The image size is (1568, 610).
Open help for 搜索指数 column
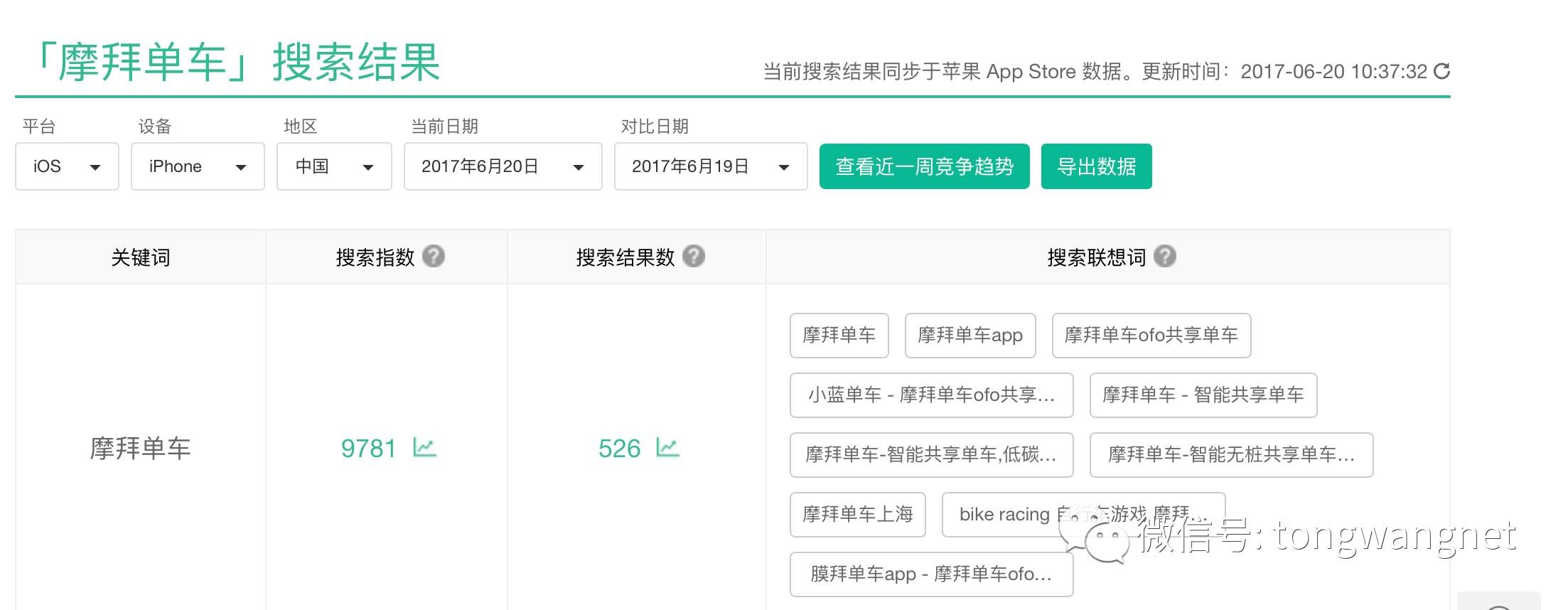[x=434, y=256]
